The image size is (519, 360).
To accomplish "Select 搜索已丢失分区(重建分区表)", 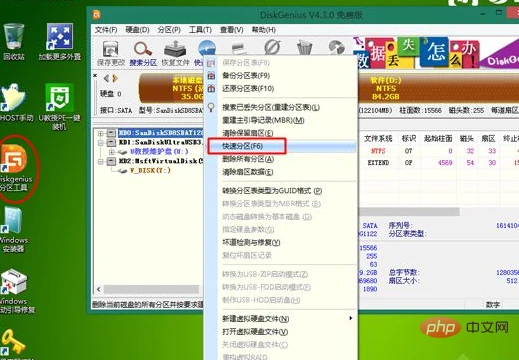I will pyautogui.click(x=280, y=107).
